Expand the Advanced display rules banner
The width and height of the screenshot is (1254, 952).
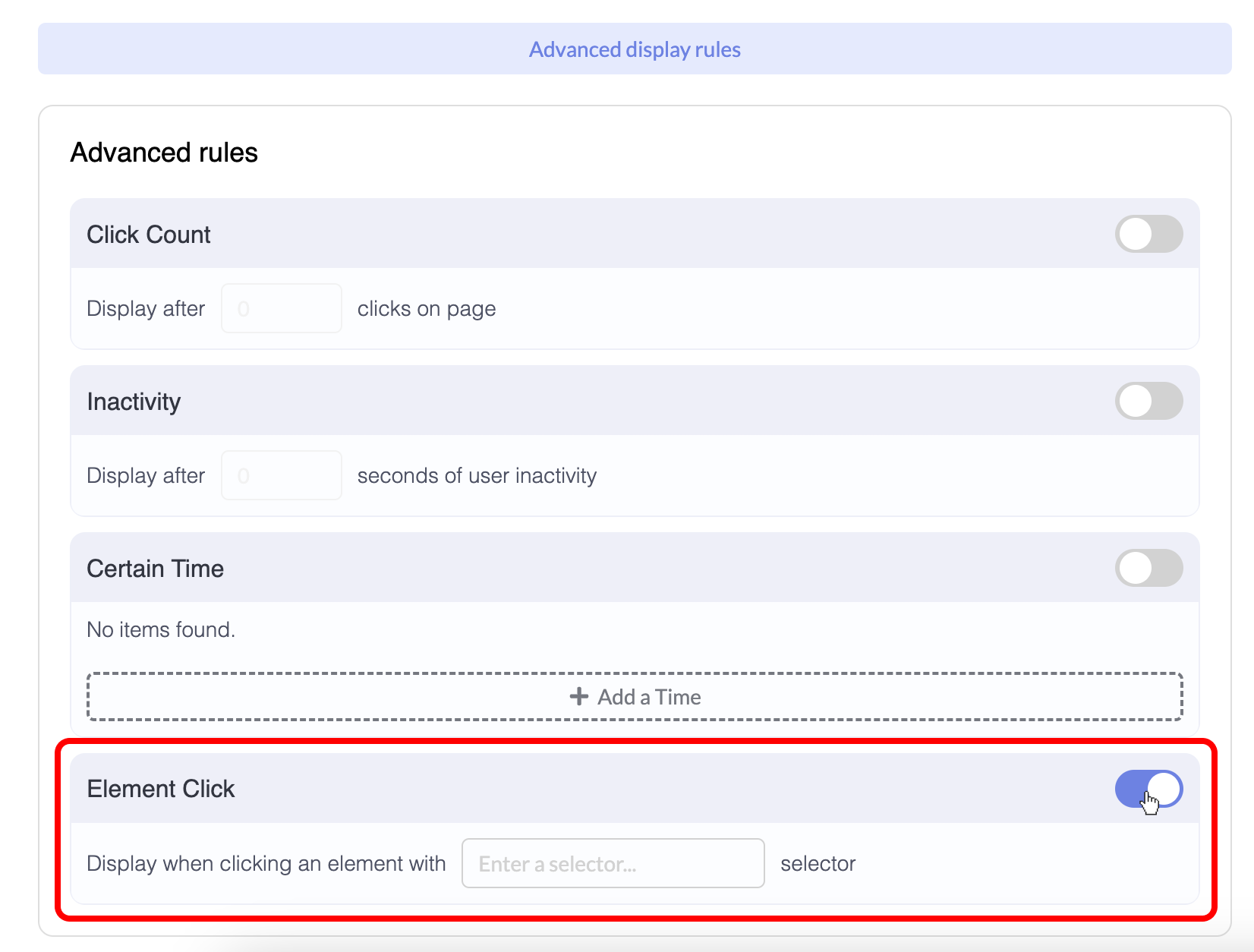(635, 49)
